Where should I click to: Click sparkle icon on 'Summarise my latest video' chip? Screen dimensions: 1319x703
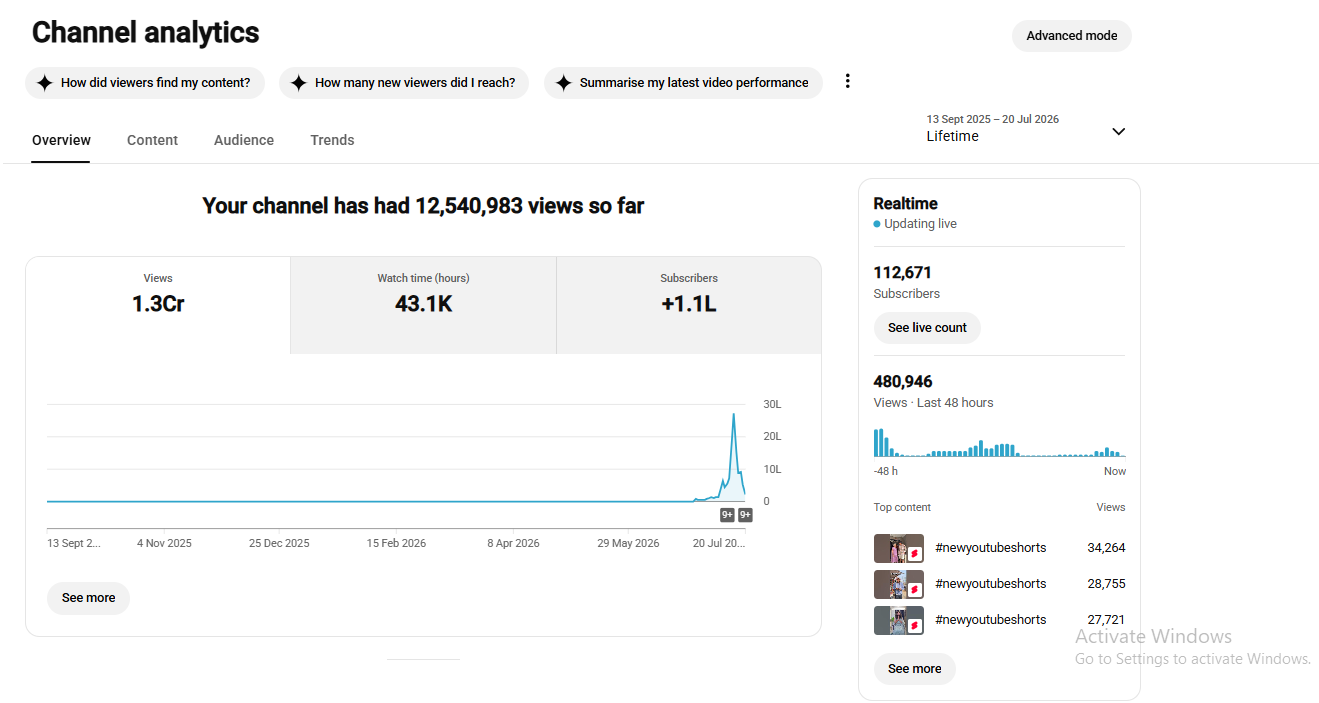(563, 83)
